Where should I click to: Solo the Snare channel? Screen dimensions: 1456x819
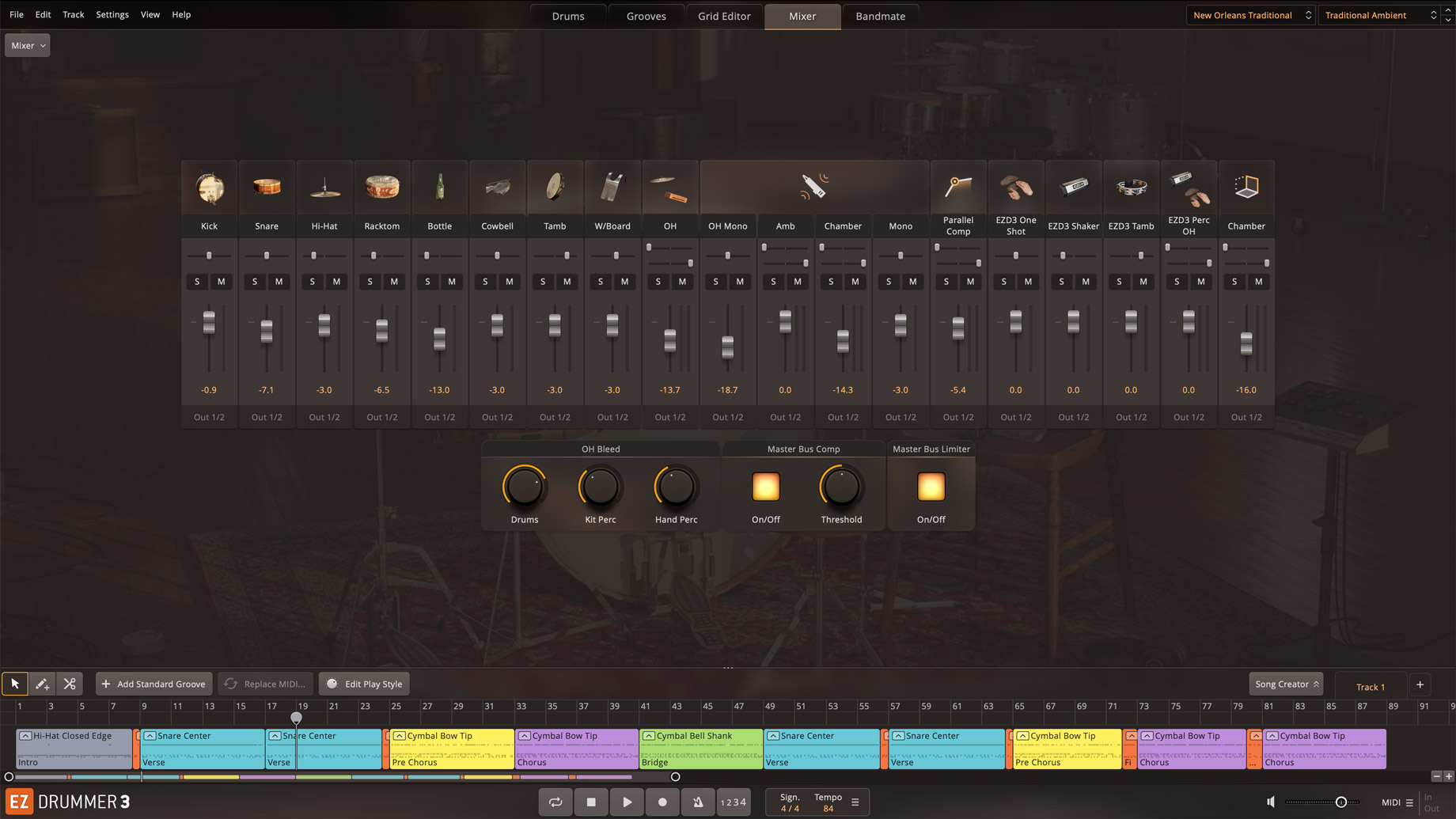click(x=255, y=282)
